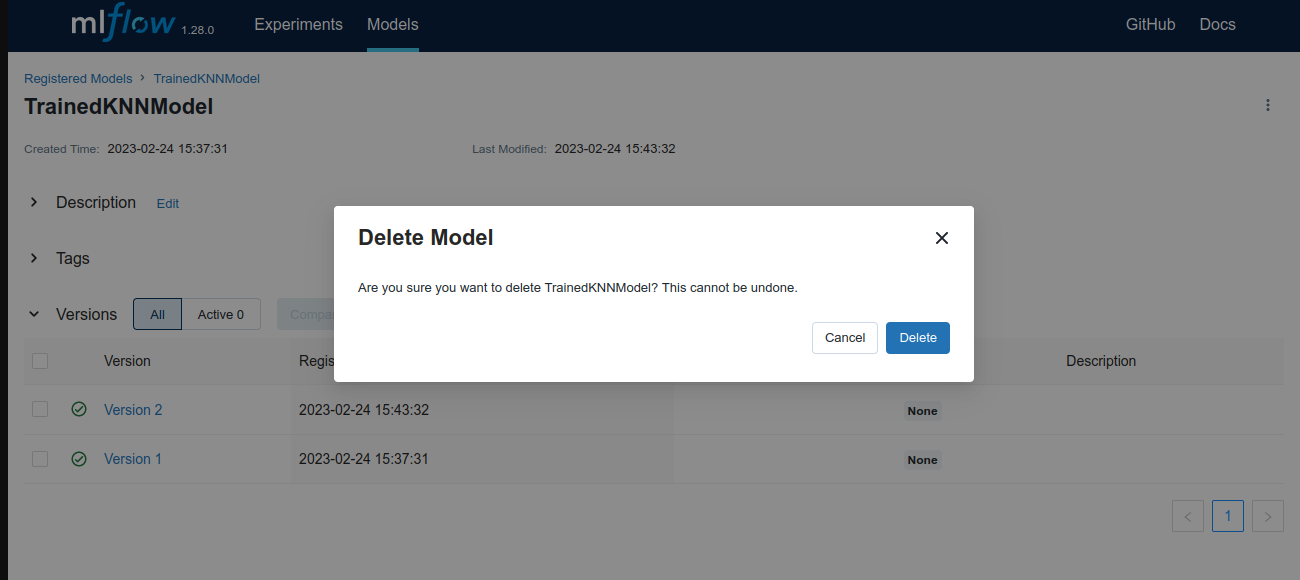This screenshot has width=1300, height=580.
Task: Click the next page chevron in pagination
Action: (1267, 515)
